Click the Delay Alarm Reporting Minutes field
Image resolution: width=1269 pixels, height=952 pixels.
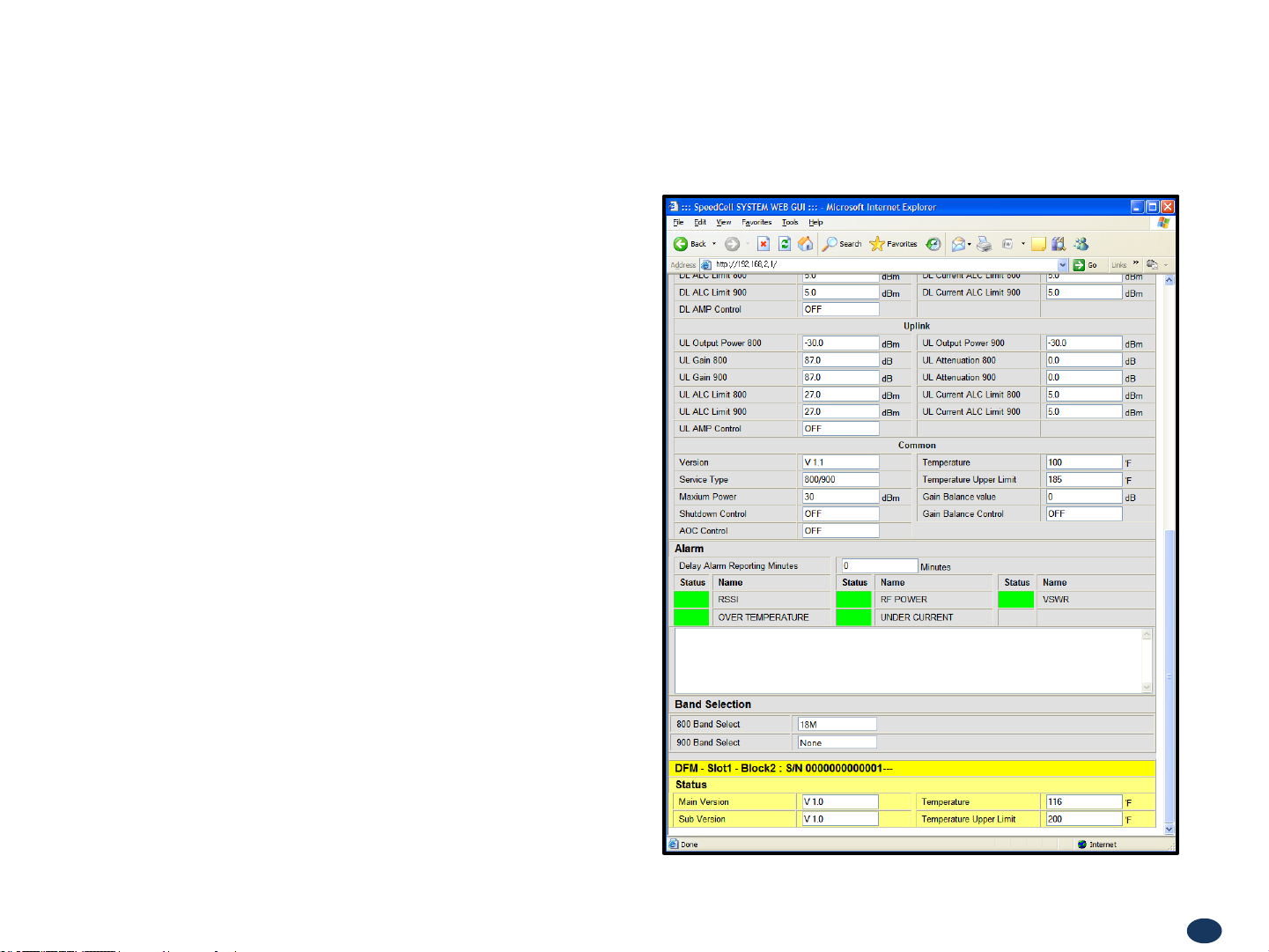[879, 566]
